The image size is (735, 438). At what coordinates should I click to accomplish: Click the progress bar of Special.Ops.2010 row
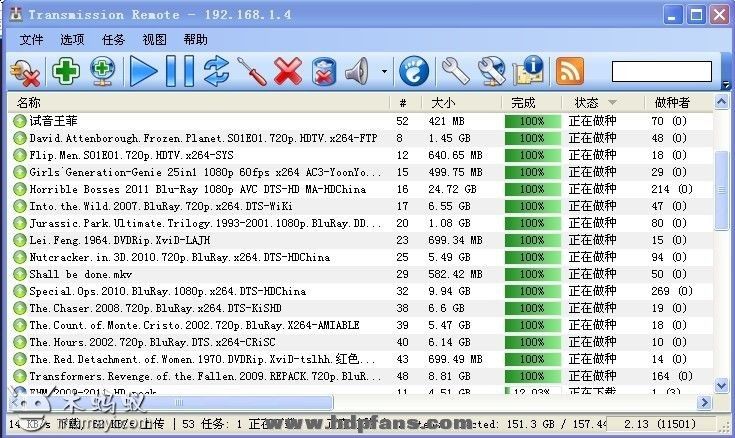tap(532, 291)
